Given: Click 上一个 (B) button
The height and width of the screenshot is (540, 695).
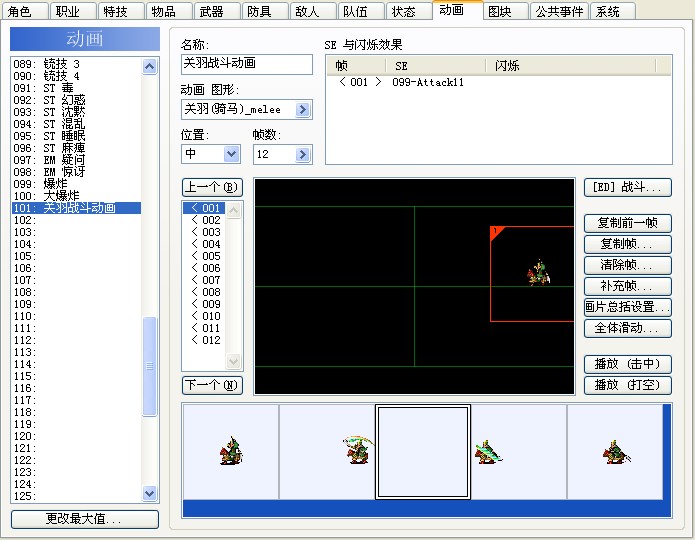Looking at the screenshot, I should click(x=212, y=187).
